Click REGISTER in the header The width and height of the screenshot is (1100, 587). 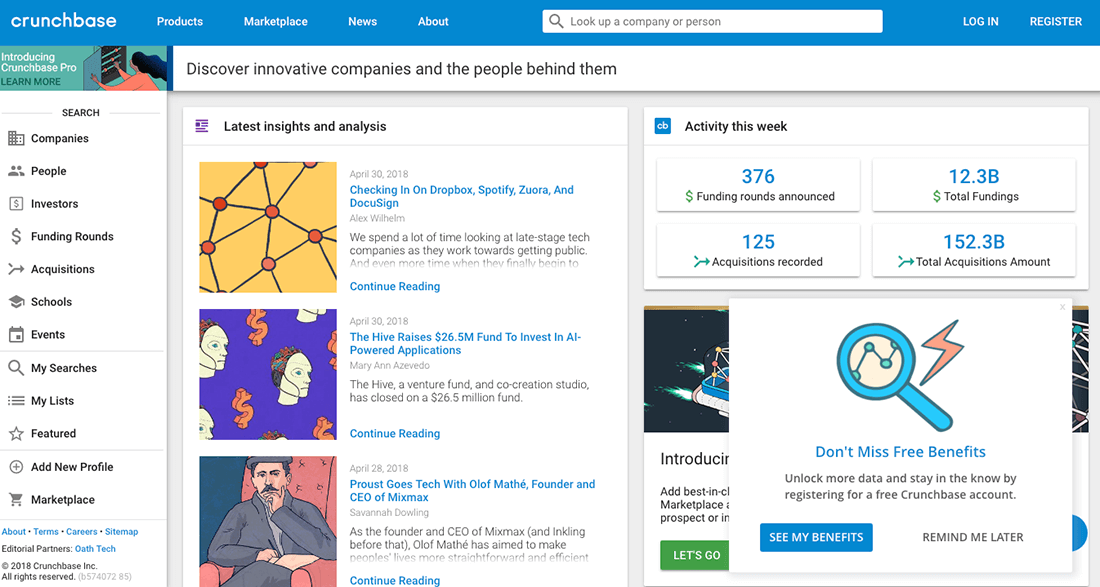click(1056, 22)
